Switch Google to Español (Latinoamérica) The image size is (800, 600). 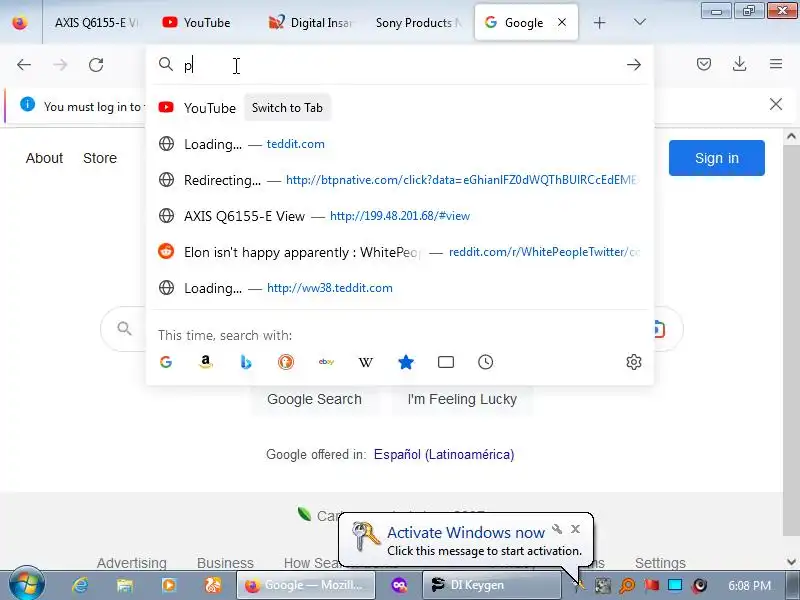coord(444,455)
